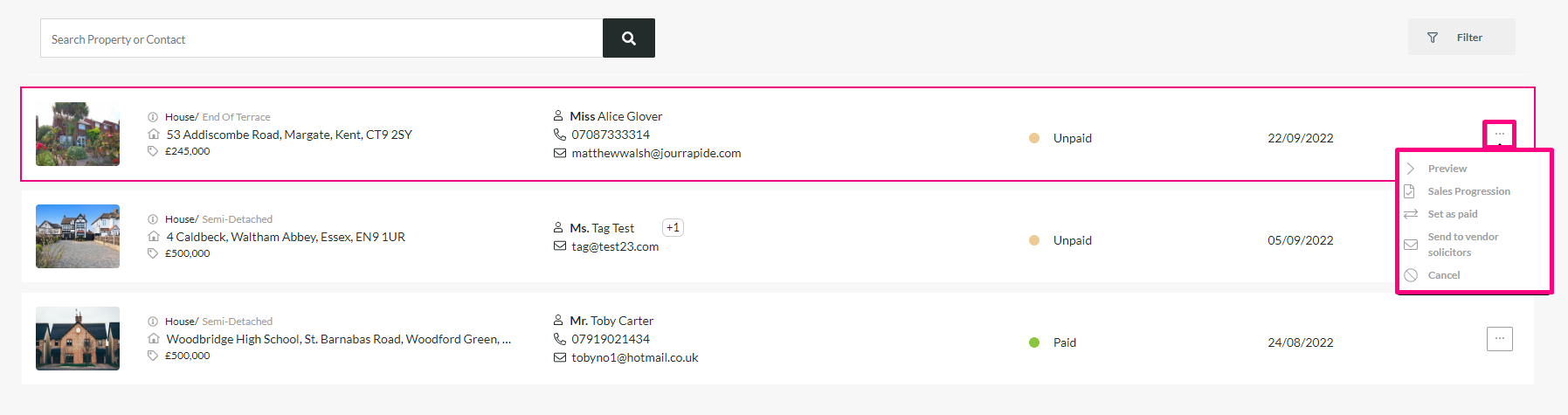The image size is (1568, 415).
Task: Open three-dots menu for Toby Carter row
Action: [x=1500, y=339]
